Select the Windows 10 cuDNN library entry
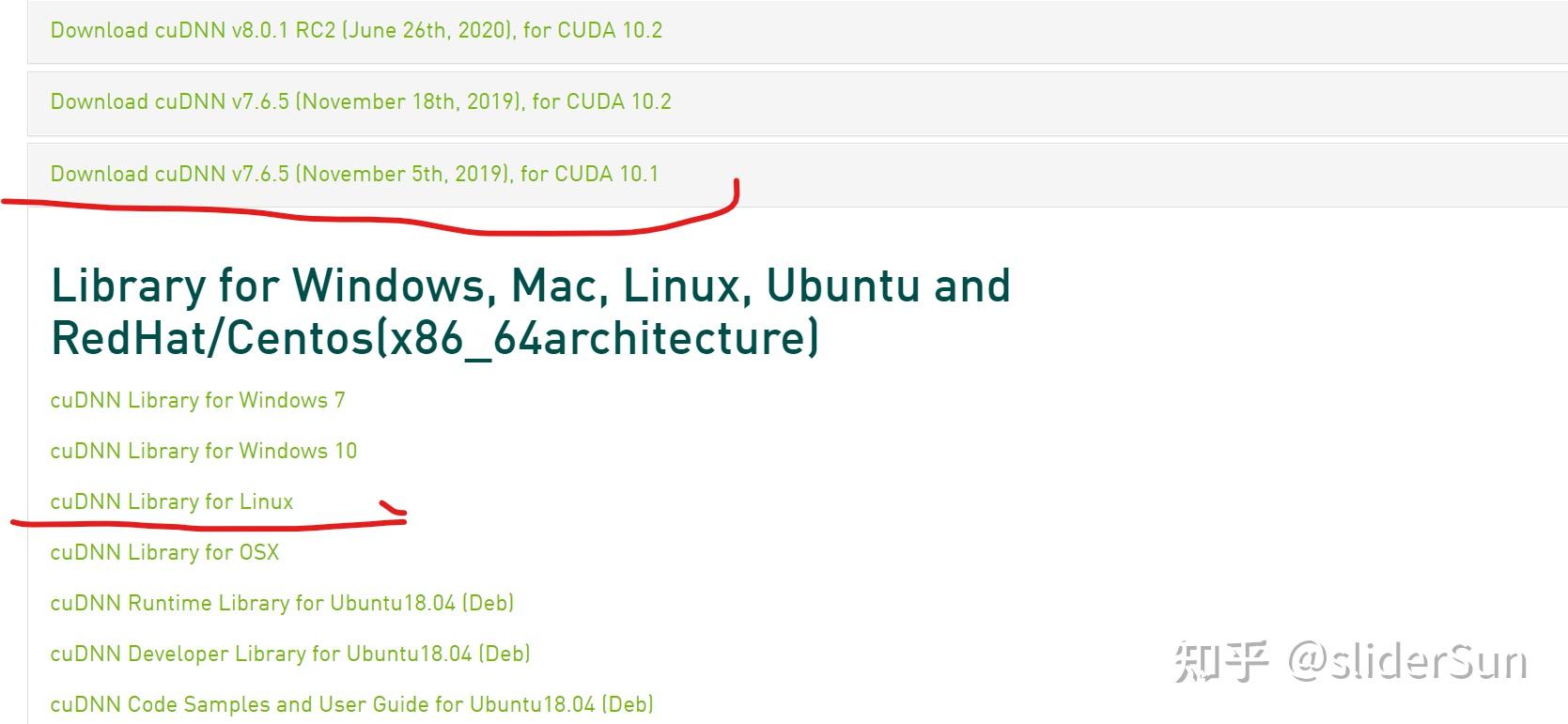 pos(203,451)
